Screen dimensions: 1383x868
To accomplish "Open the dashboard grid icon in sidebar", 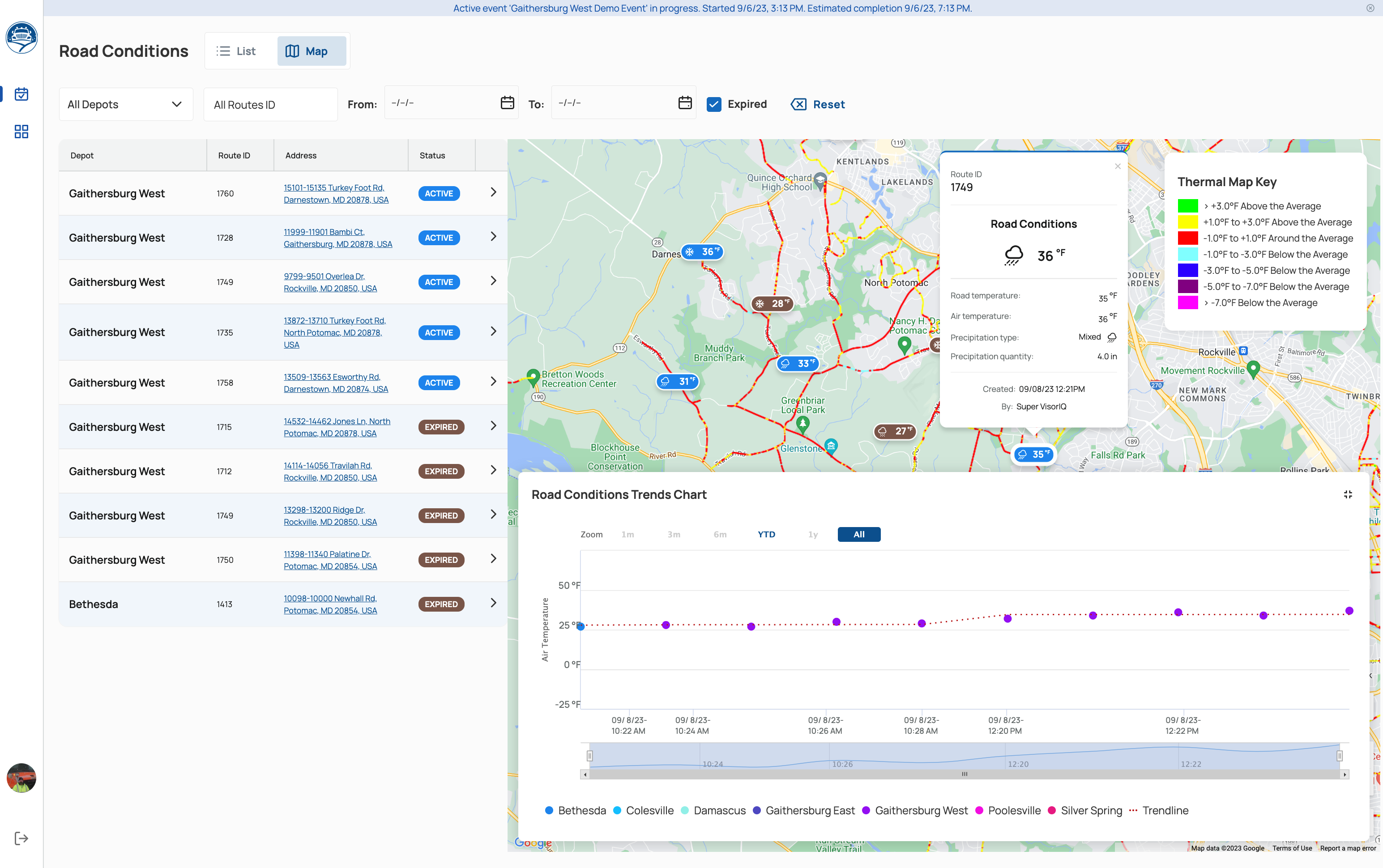I will click(x=21, y=132).
